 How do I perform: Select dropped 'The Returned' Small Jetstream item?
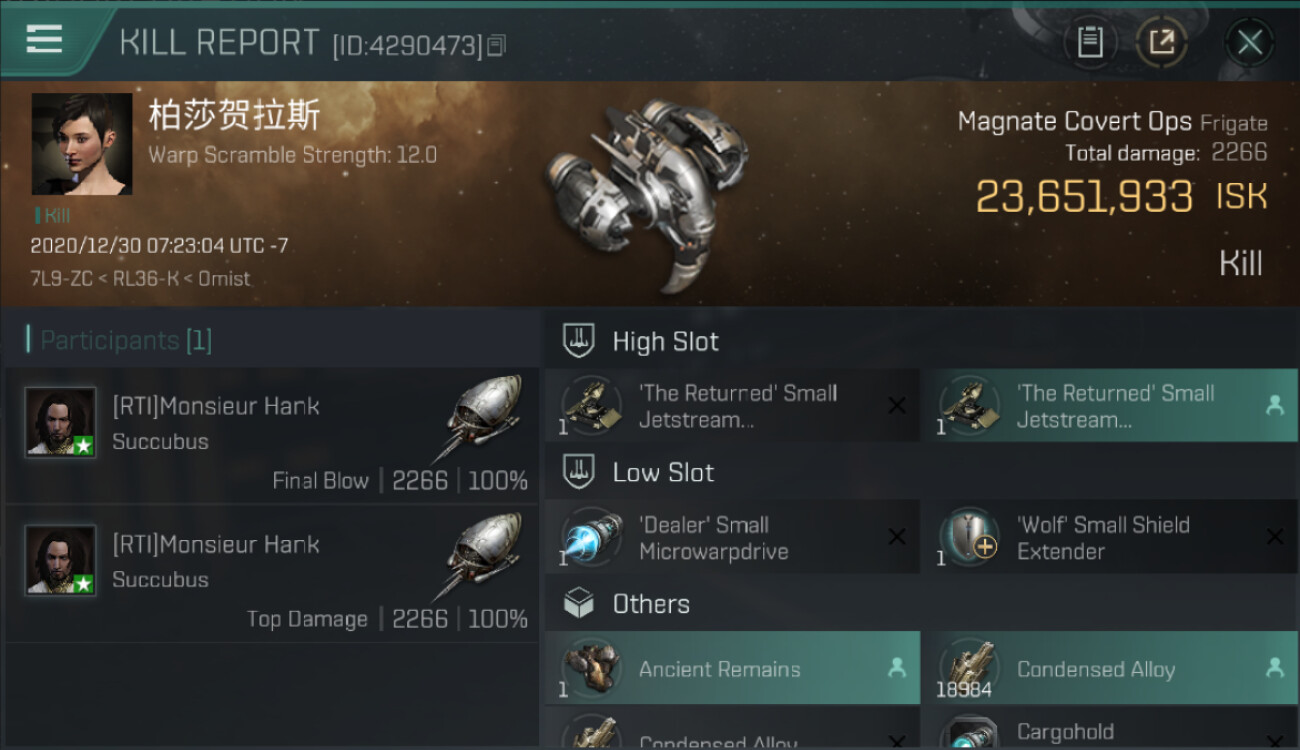1110,406
